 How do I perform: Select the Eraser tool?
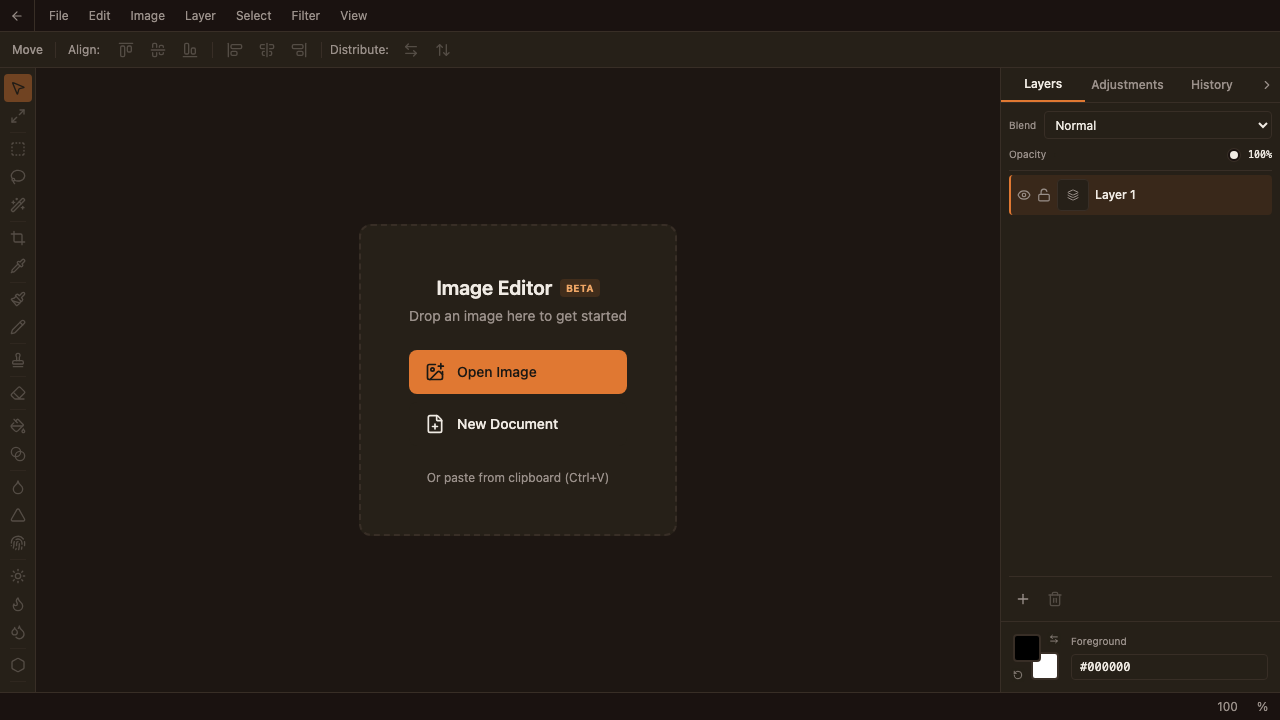(x=18, y=393)
